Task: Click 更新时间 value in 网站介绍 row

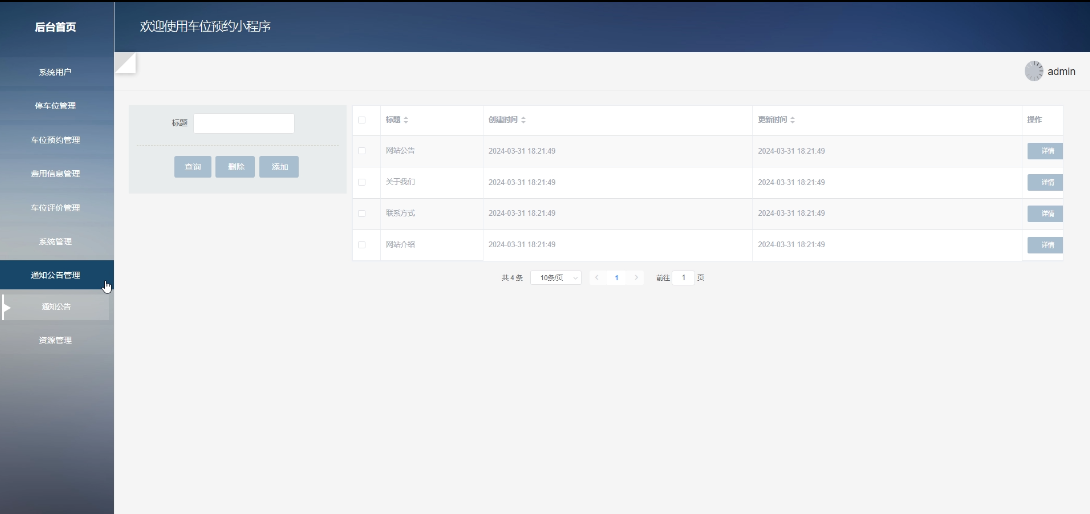Action: (x=791, y=245)
